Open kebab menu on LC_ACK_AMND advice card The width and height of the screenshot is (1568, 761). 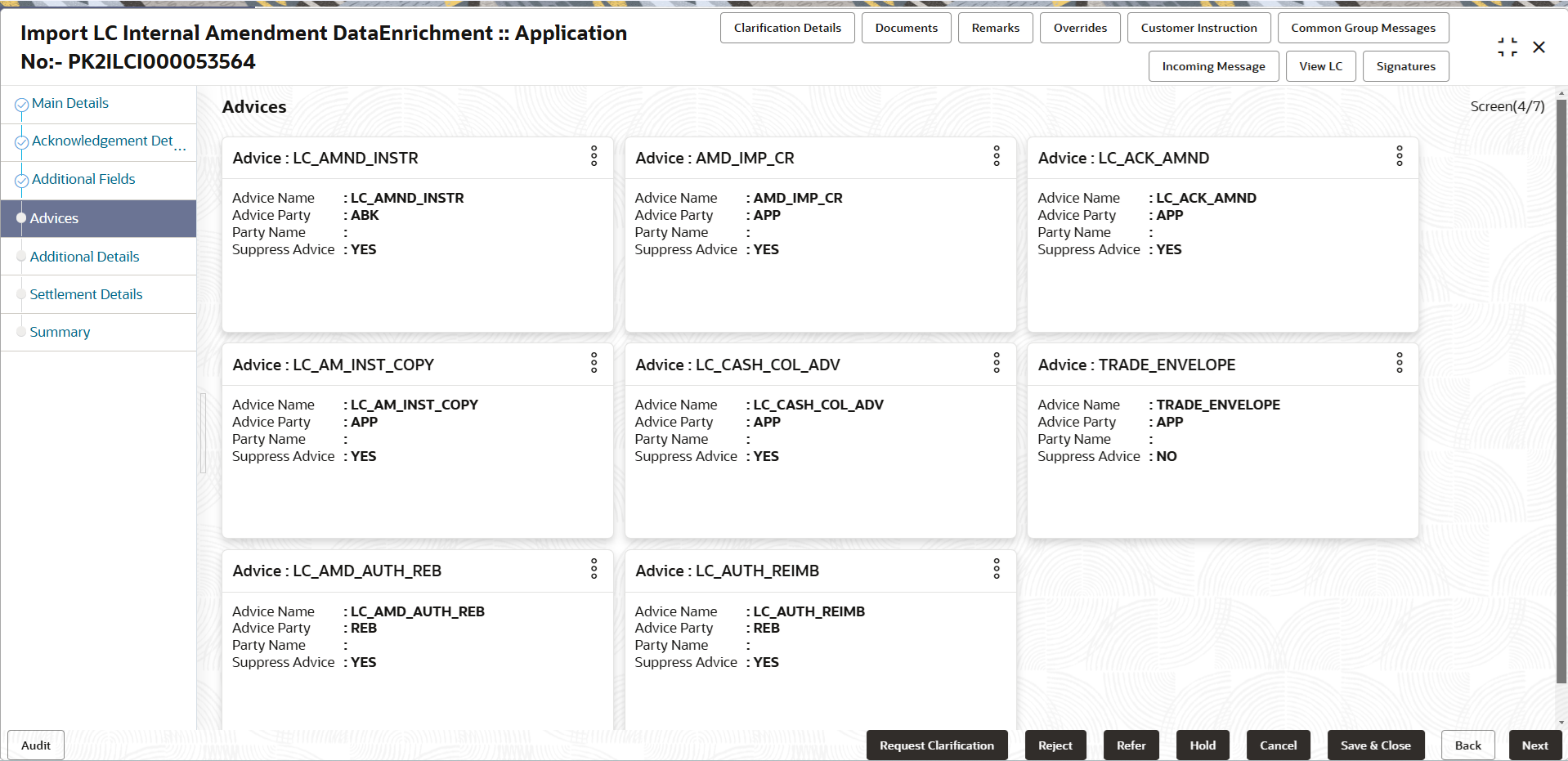point(1399,156)
